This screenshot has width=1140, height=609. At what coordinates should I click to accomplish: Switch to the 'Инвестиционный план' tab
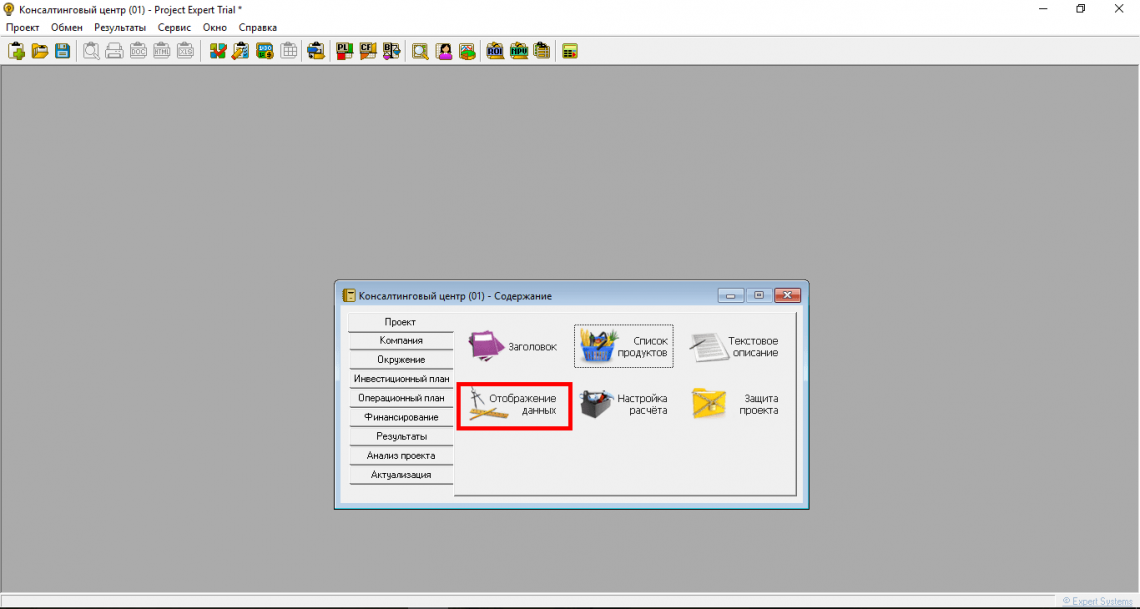pyautogui.click(x=401, y=379)
